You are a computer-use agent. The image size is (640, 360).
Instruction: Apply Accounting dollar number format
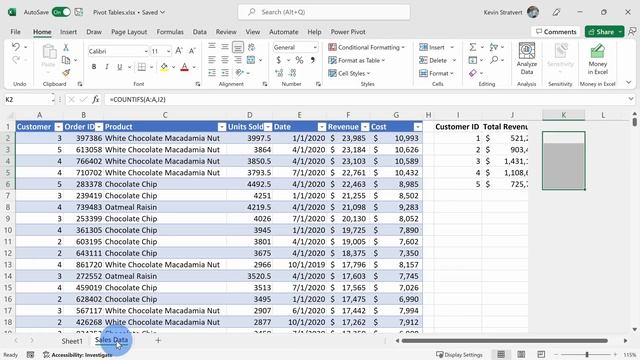[x=278, y=60]
